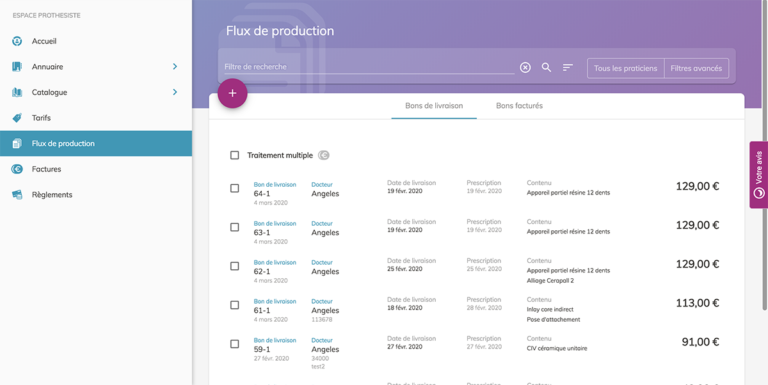The image size is (768, 385).
Task: Clear the search filter with the X icon
Action: pyautogui.click(x=525, y=68)
